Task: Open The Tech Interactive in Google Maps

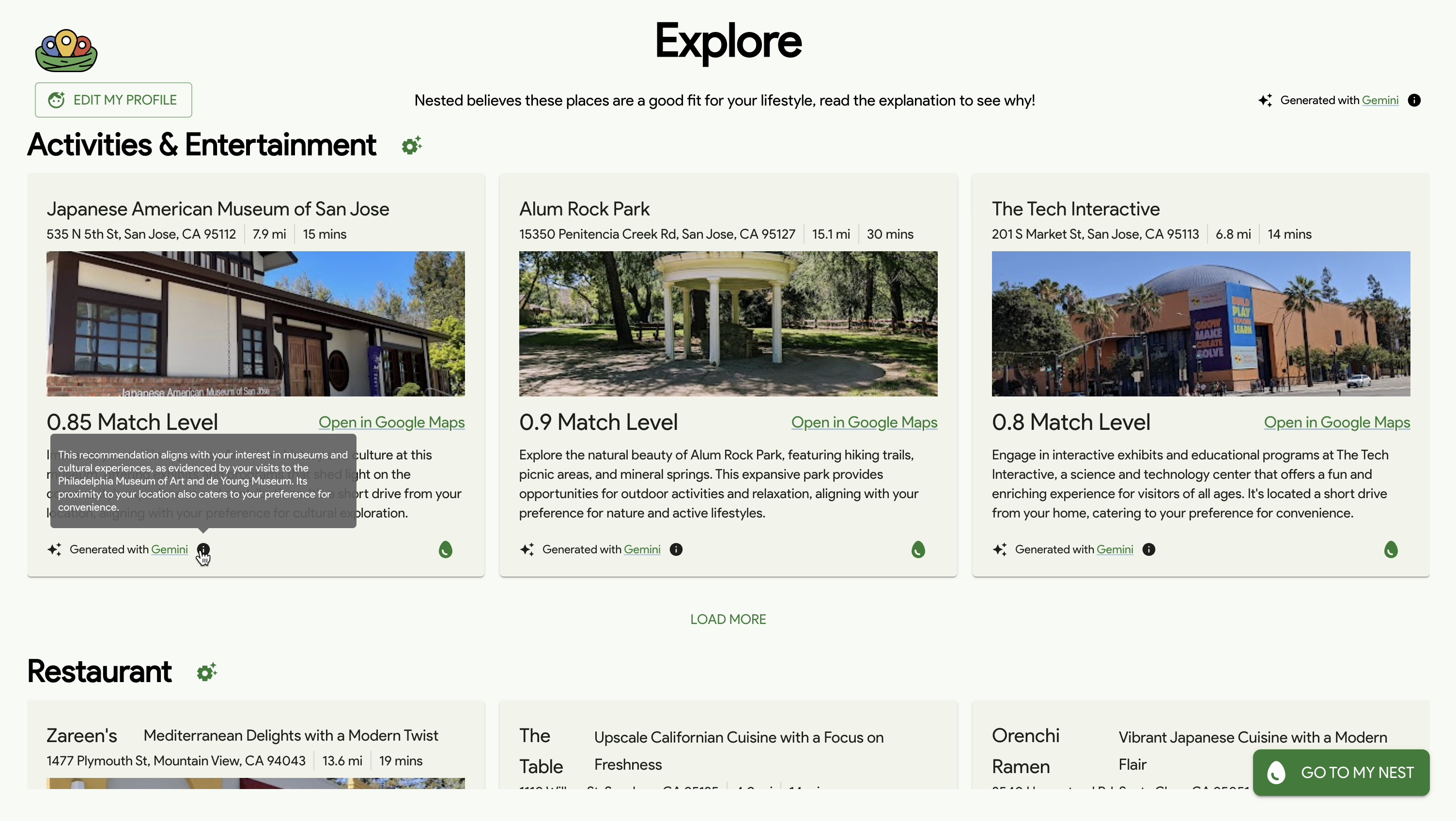Action: [x=1337, y=422]
